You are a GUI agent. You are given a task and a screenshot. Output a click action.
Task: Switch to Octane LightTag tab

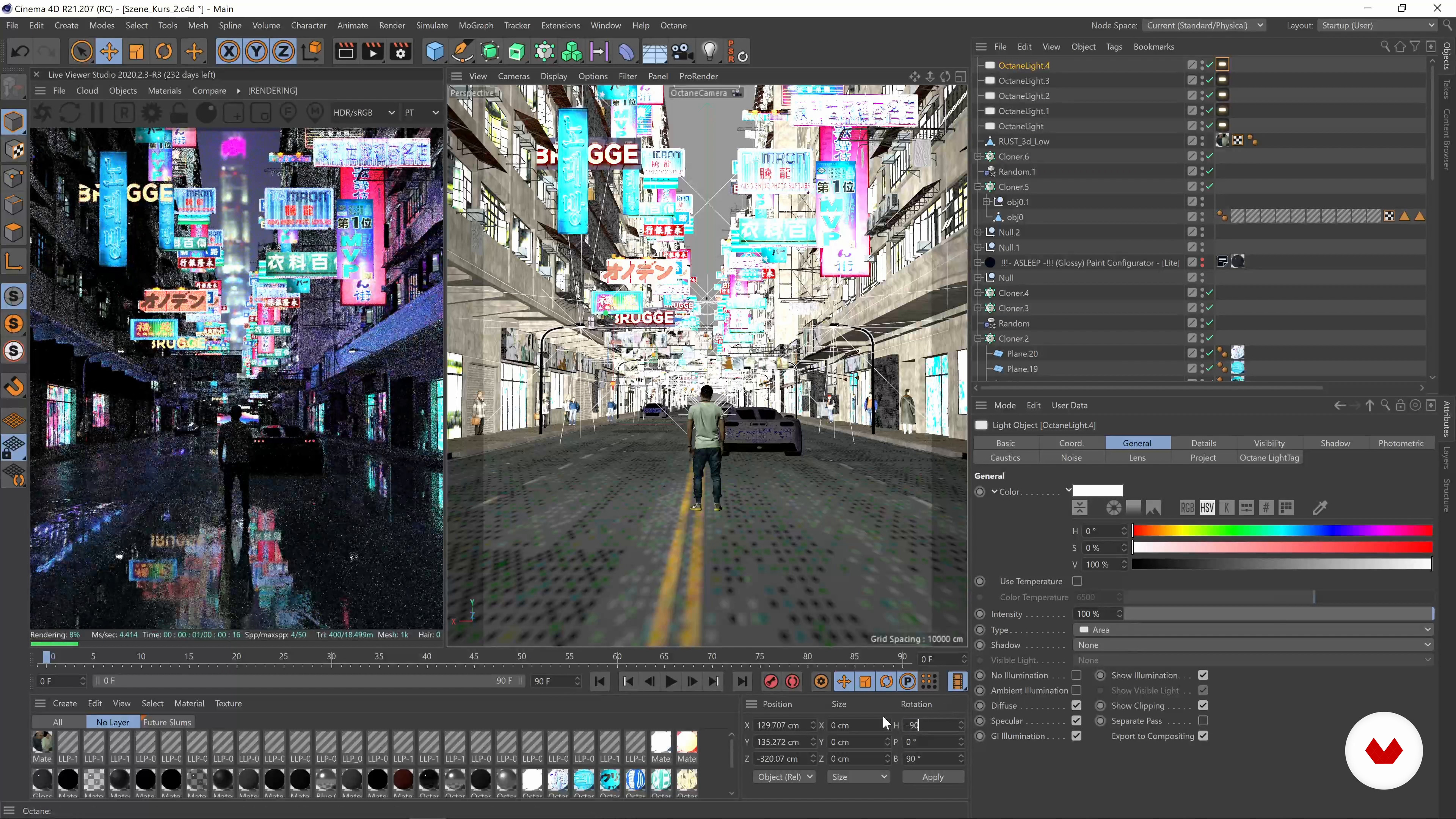(x=1269, y=458)
